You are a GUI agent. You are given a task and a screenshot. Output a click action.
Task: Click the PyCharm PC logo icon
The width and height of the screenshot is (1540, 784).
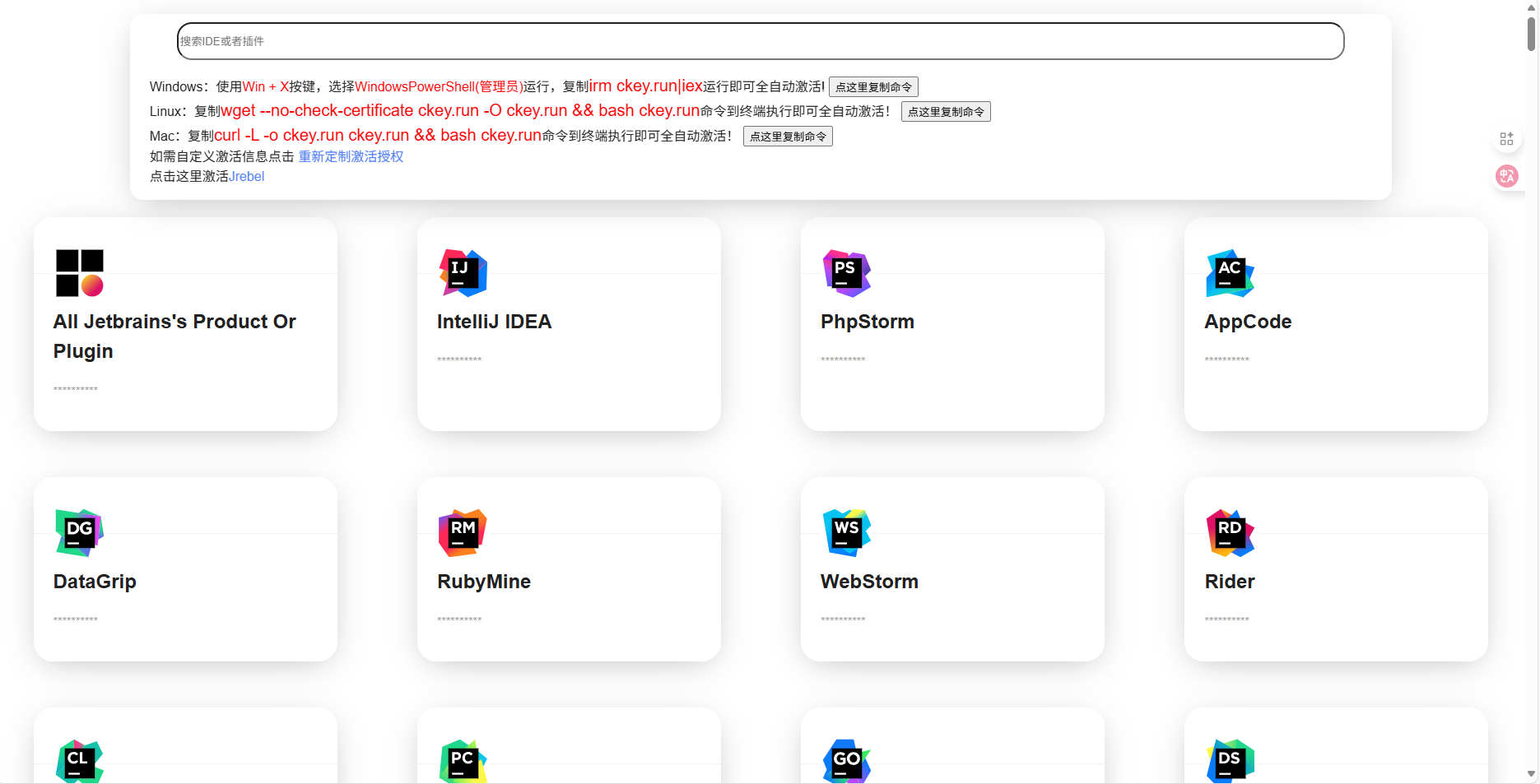coord(463,762)
